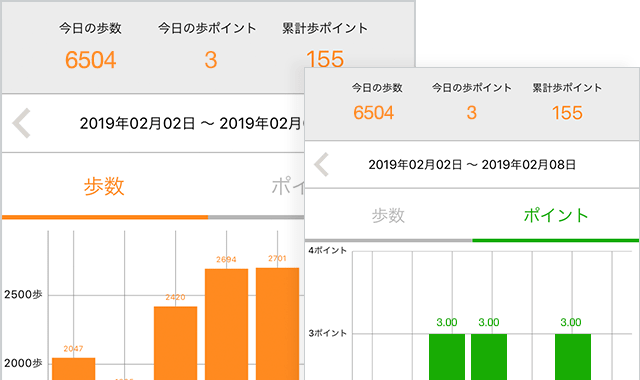Click today's points 3 in back screen
640x380 pixels.
point(211,60)
